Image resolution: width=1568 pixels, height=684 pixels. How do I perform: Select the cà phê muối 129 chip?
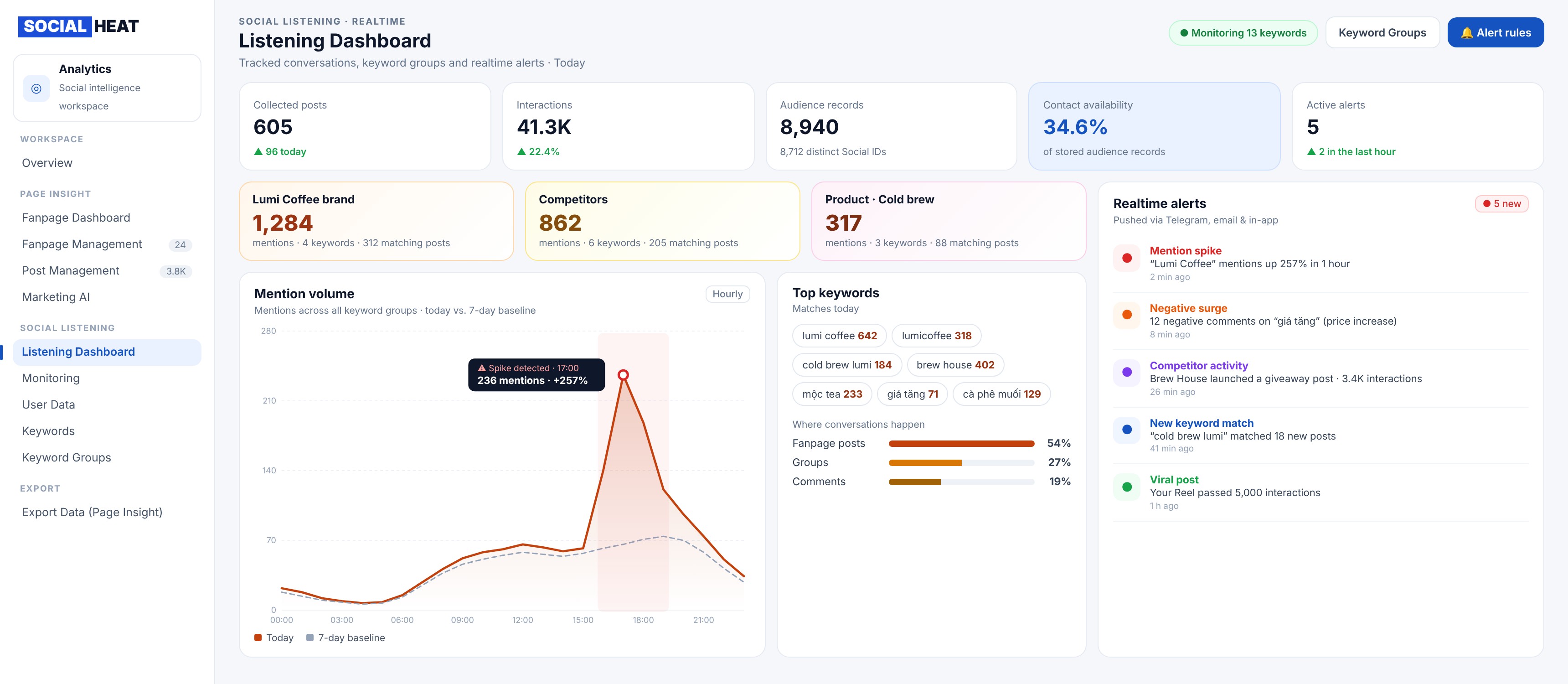pyautogui.click(x=1001, y=394)
